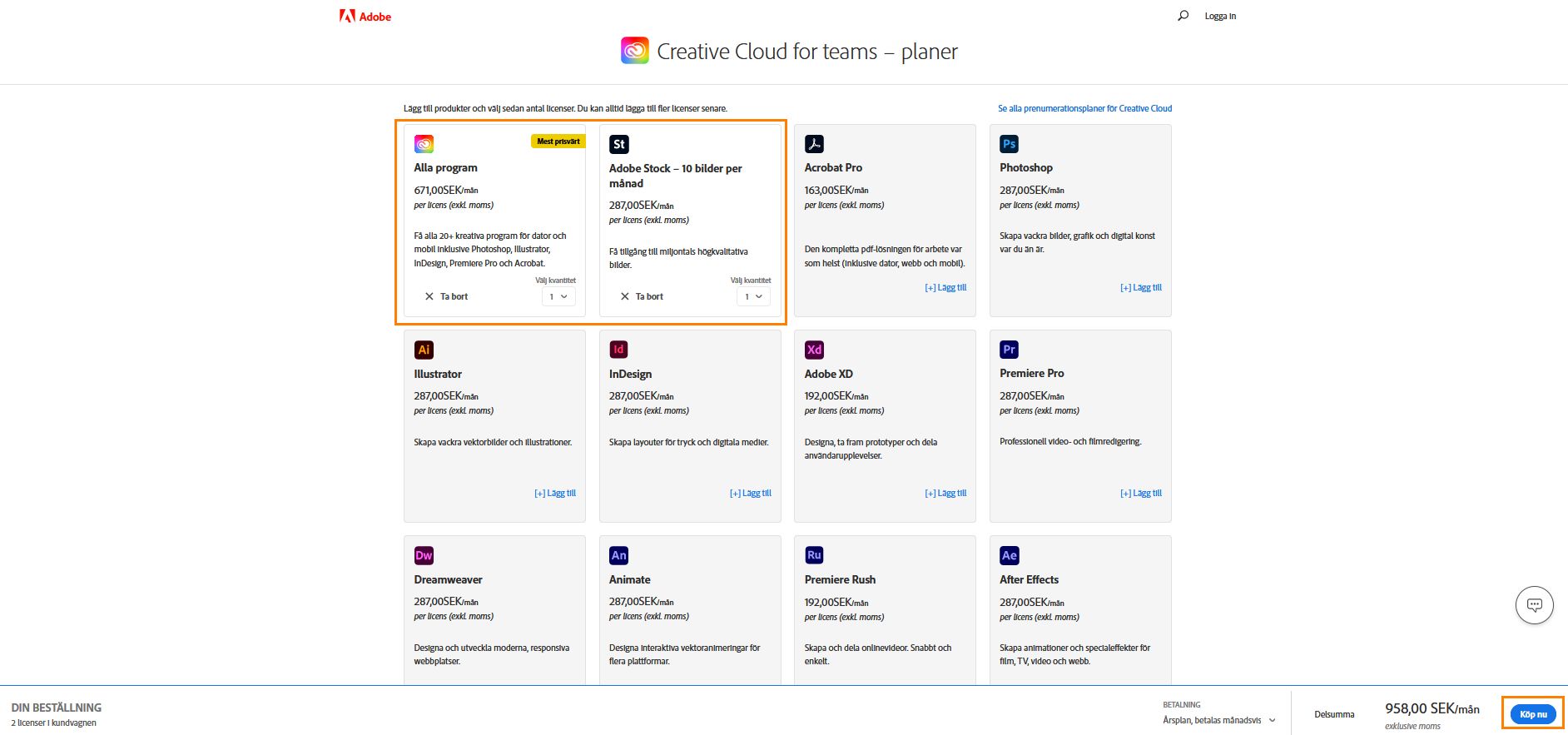Click the 958,00 SEK/mån subtotal
Viewport: 1568px width, 735px height.
(x=1432, y=708)
